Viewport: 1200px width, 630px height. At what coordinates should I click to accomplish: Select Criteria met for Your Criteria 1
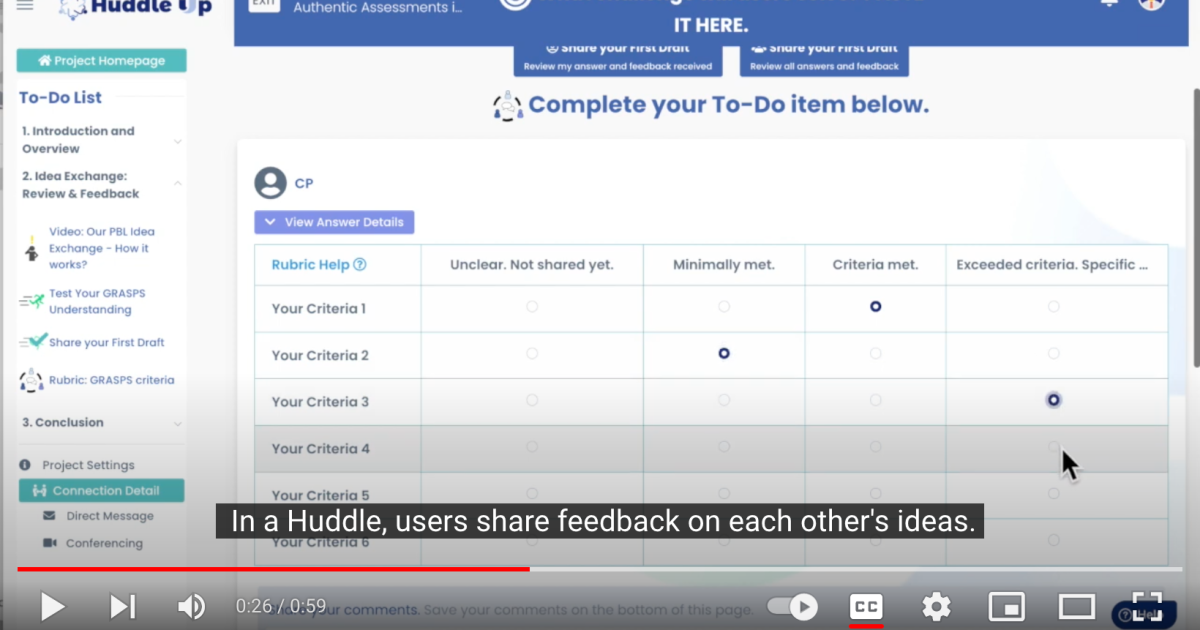click(x=875, y=306)
